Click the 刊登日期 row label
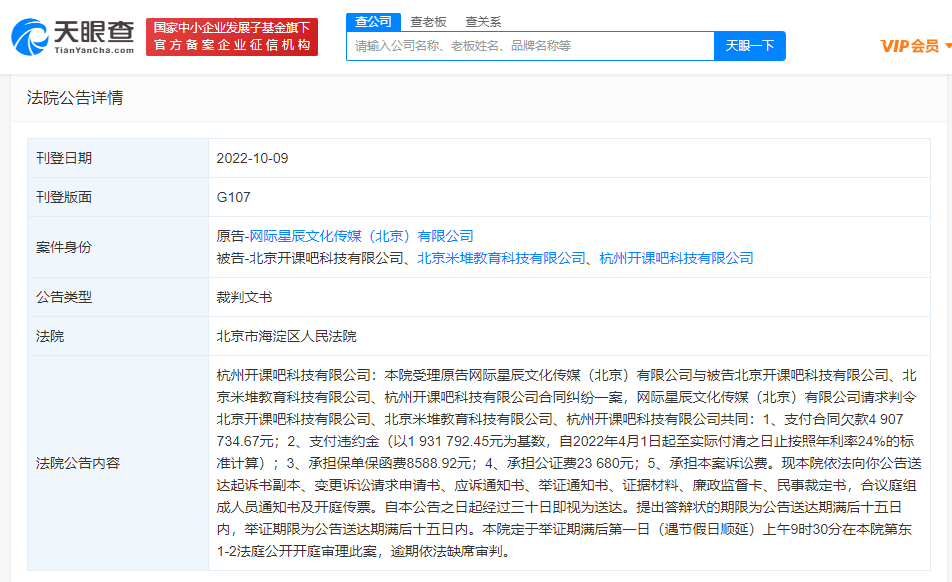Viewport: 952px width, 582px height. tap(64, 158)
